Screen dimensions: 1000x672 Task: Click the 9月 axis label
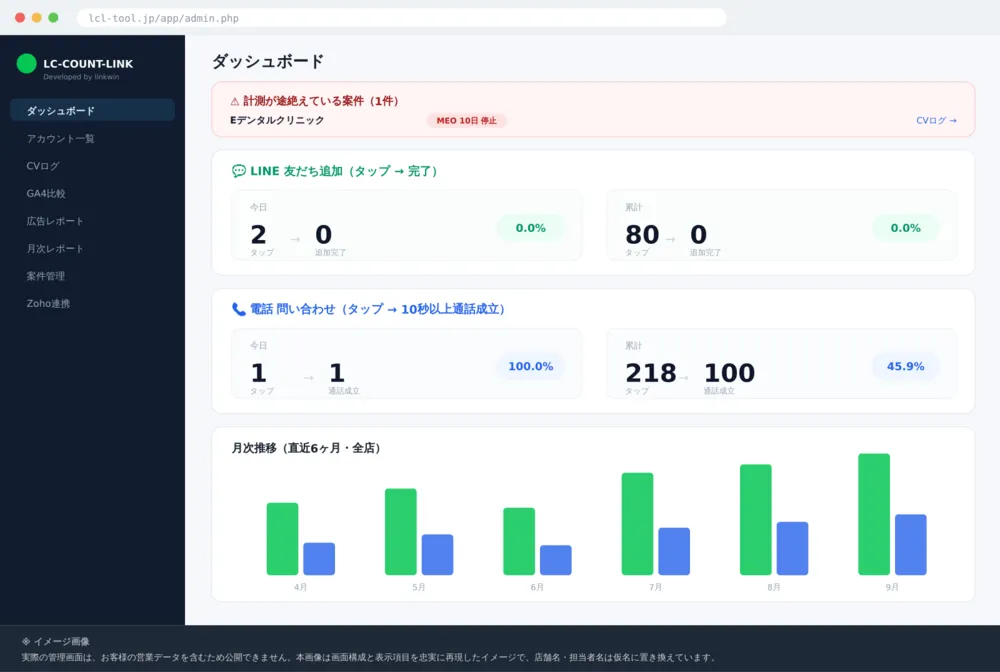pos(892,587)
